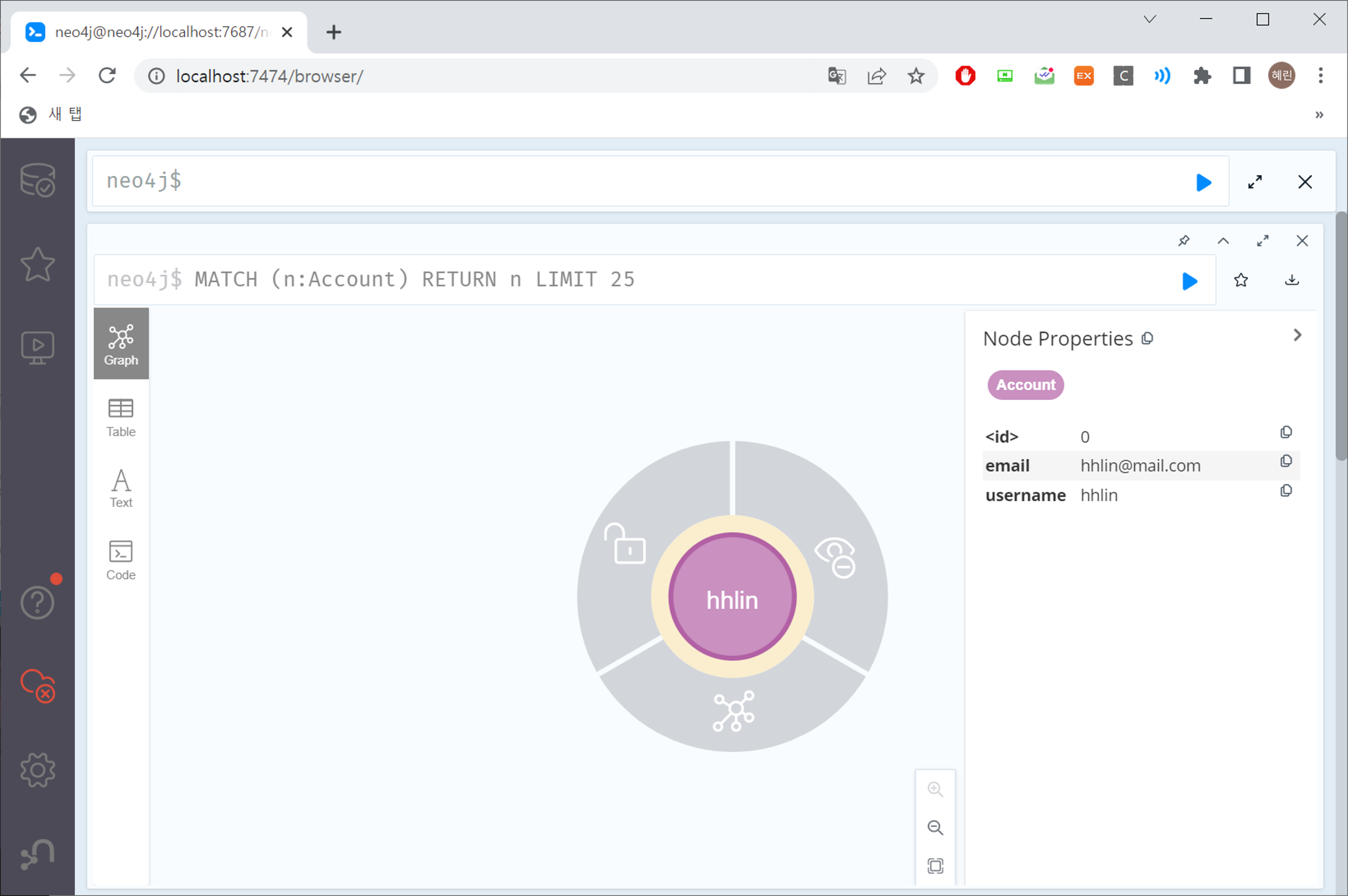Download the query result export
Screen dimensions: 1348x896
point(1292,281)
